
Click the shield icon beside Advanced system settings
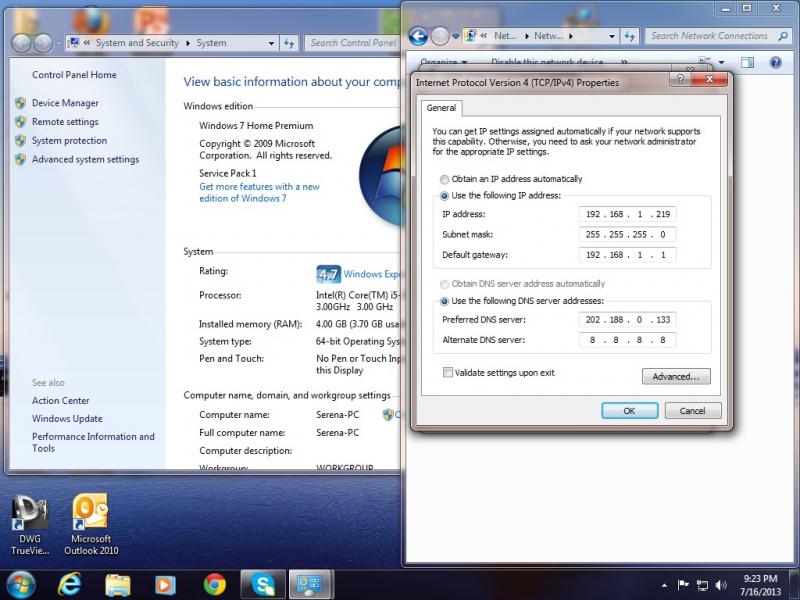point(20,160)
